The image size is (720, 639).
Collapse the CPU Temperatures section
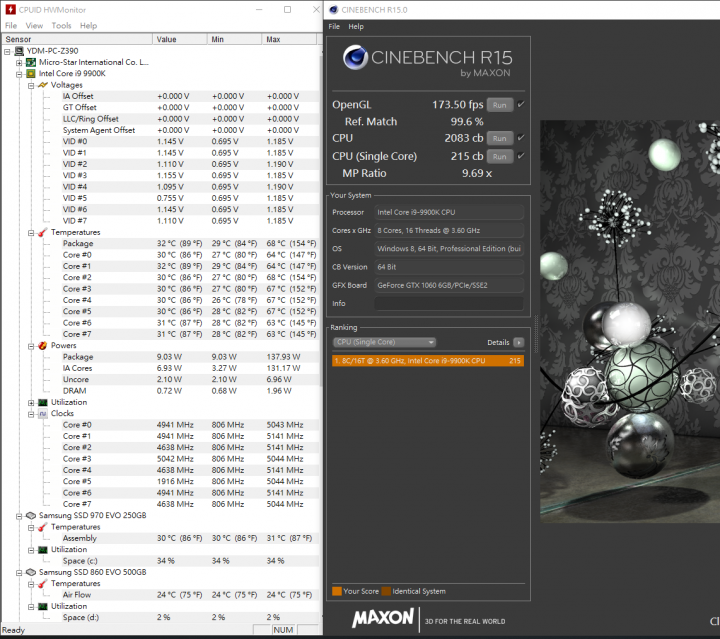tap(31, 233)
